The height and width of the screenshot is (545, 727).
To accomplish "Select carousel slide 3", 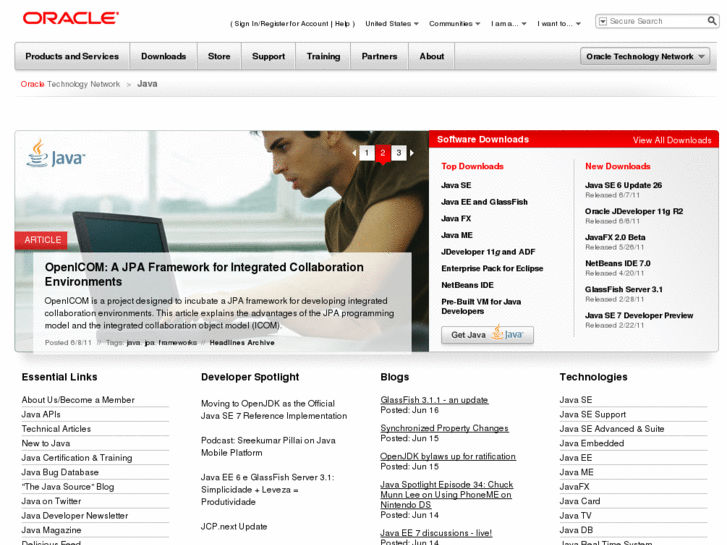I will pos(399,153).
